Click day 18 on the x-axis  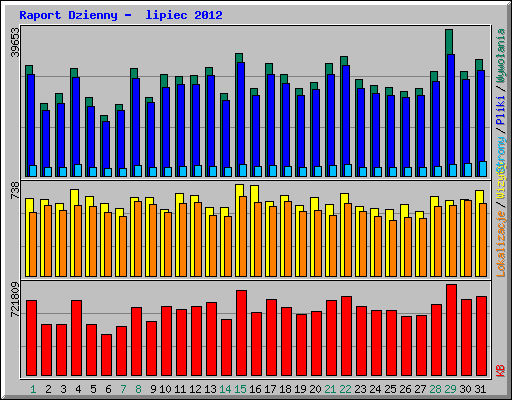click(285, 389)
